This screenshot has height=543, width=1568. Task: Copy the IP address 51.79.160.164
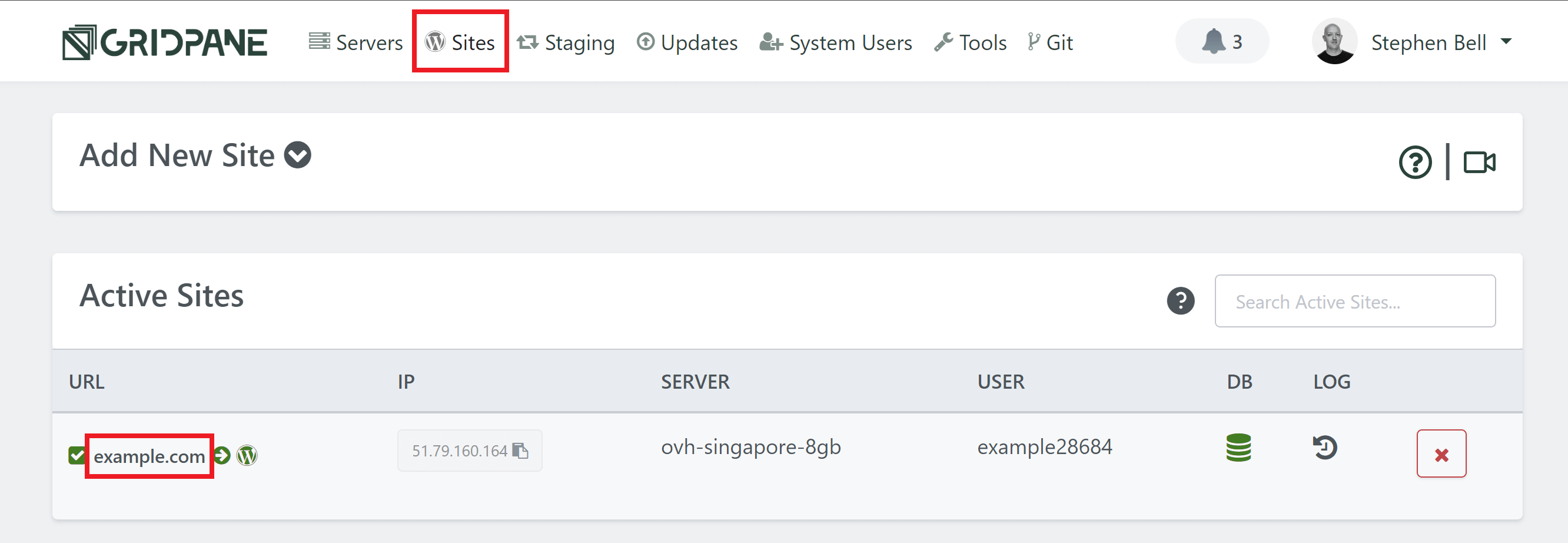(521, 451)
